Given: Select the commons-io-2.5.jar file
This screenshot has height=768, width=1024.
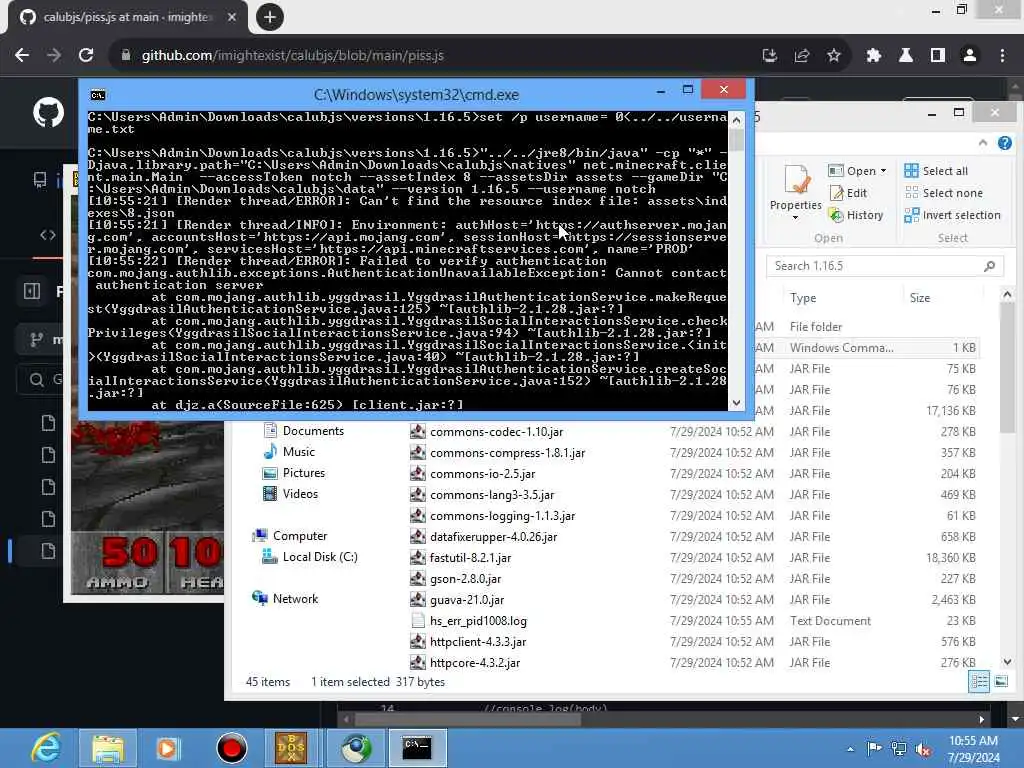Looking at the screenshot, I should (x=473, y=473).
